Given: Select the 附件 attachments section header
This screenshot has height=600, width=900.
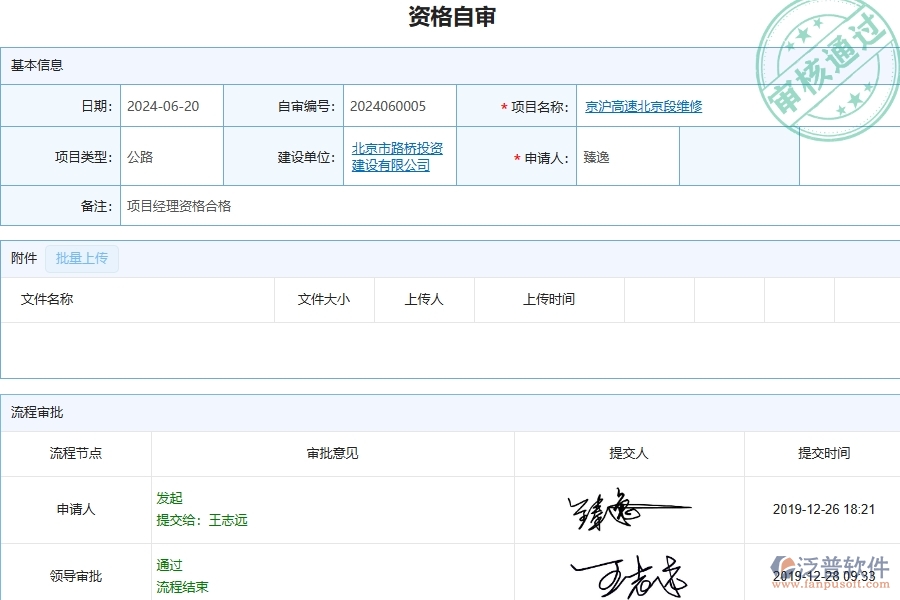Looking at the screenshot, I should (22, 258).
